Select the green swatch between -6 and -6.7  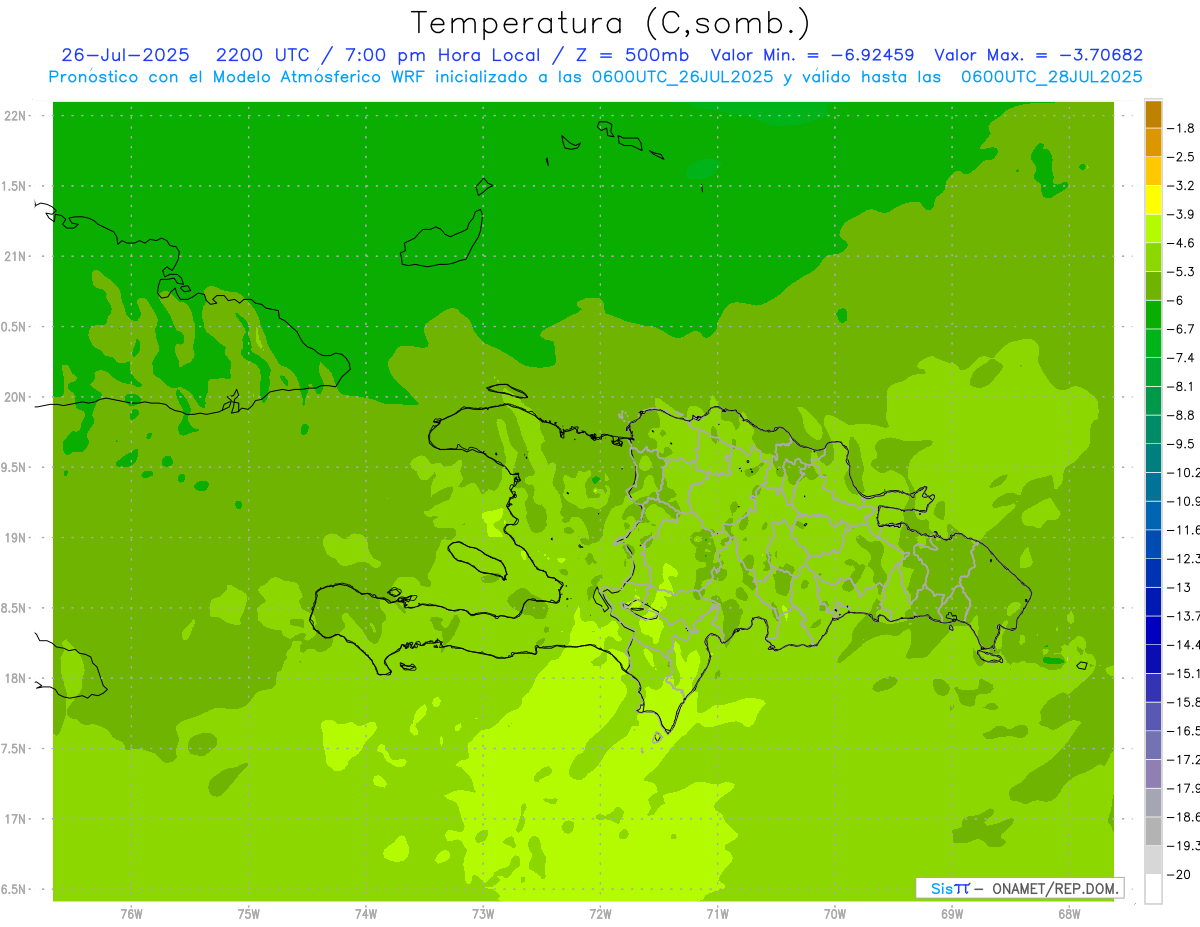click(x=1153, y=315)
